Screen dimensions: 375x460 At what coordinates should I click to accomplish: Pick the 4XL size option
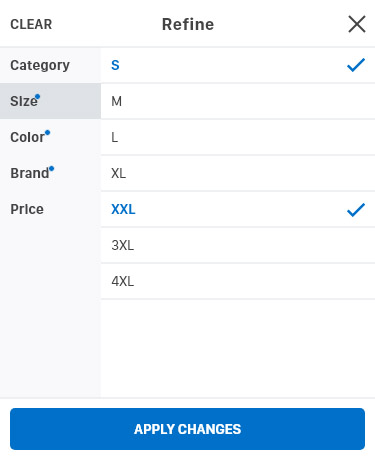(x=238, y=282)
